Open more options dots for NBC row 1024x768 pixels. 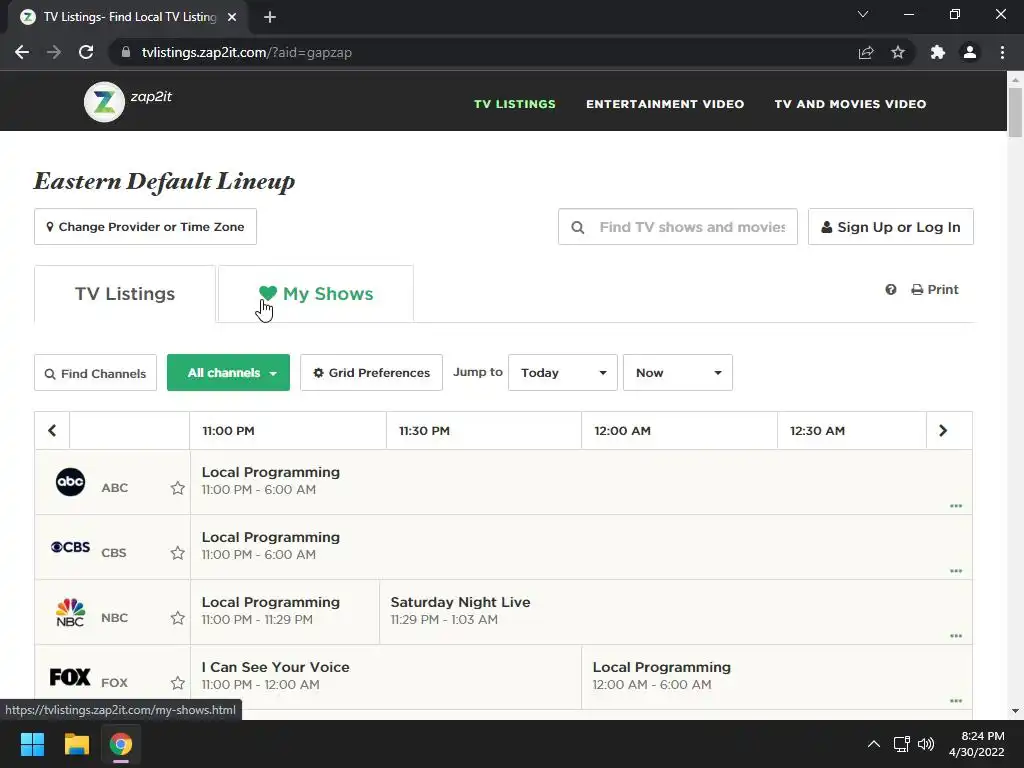(956, 636)
